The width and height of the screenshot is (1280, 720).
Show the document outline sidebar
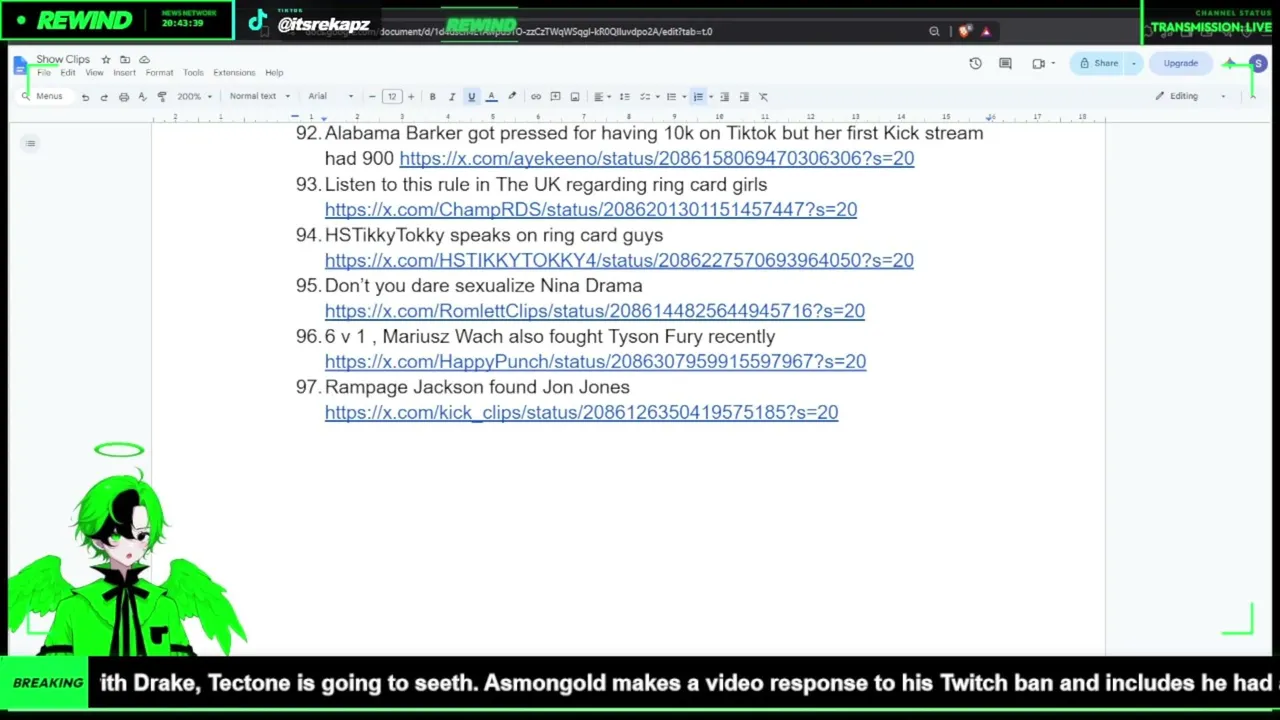coord(30,144)
